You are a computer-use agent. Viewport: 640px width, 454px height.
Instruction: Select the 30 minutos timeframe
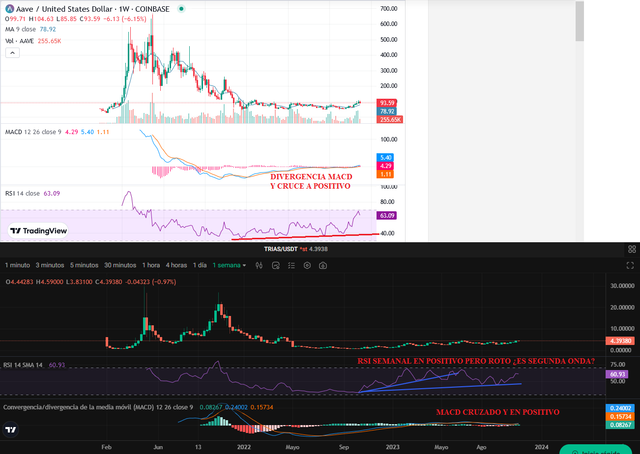[120, 265]
